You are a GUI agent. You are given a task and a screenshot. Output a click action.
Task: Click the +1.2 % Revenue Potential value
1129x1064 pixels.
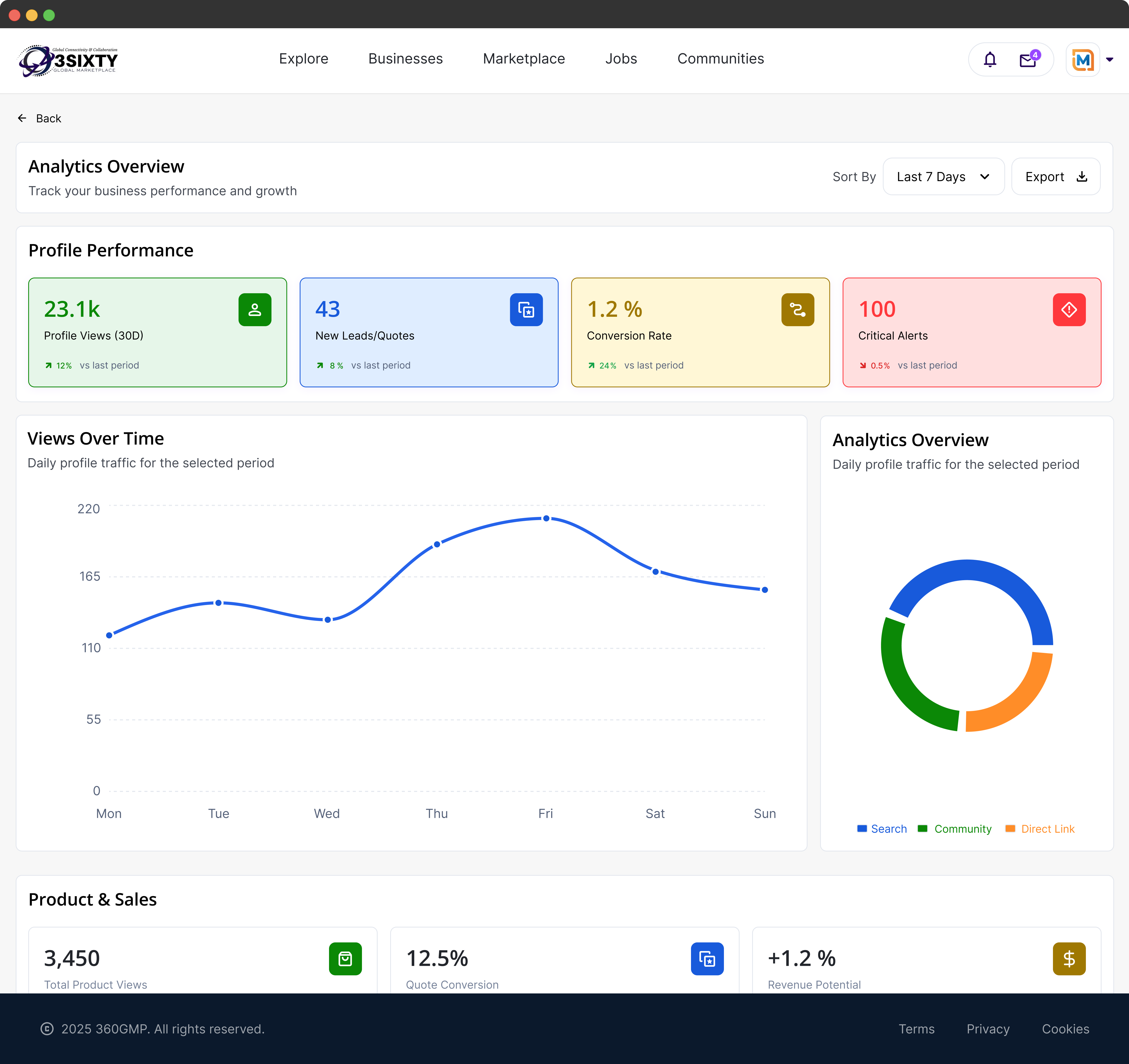(x=802, y=959)
